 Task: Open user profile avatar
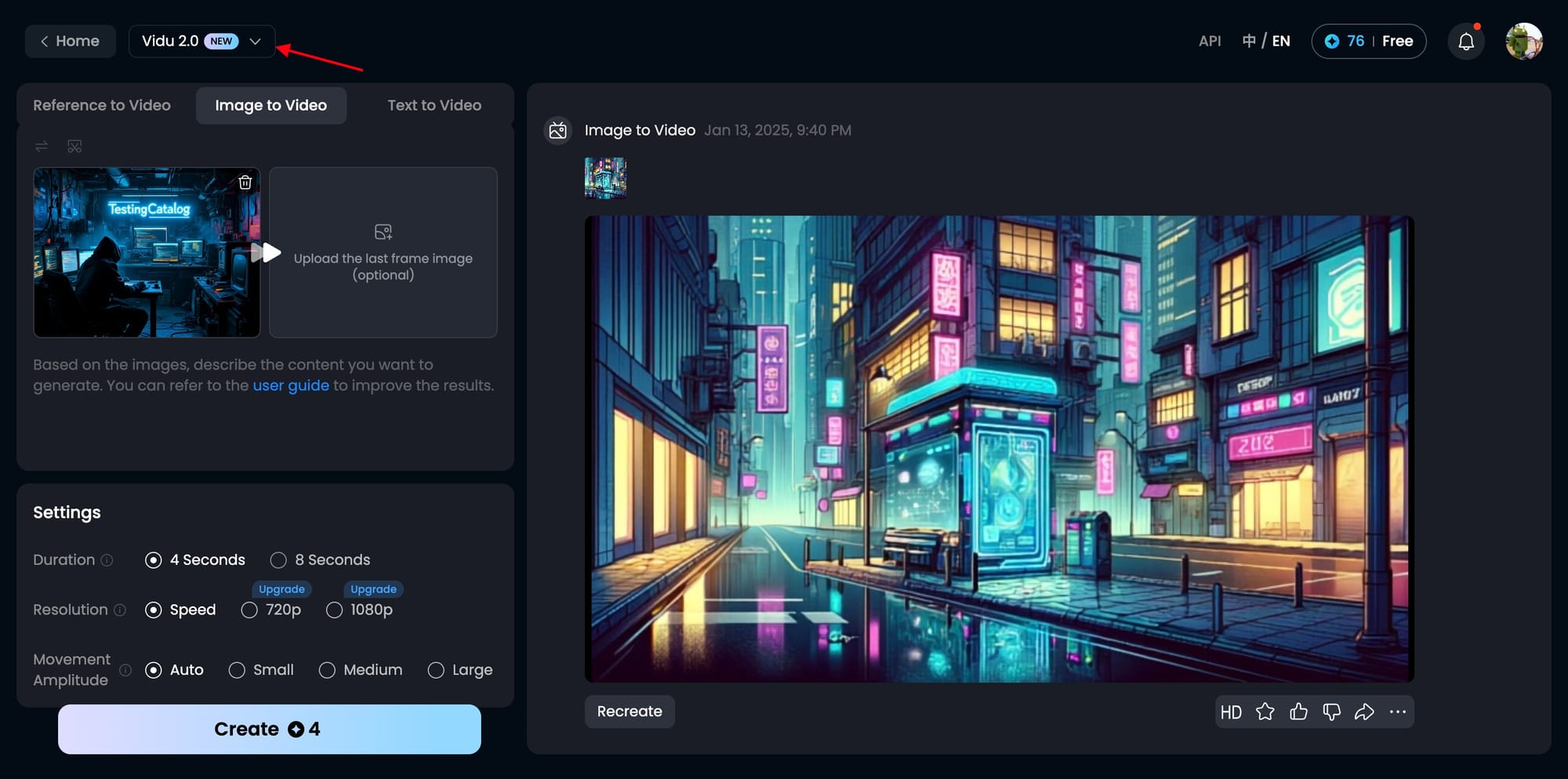(x=1524, y=41)
